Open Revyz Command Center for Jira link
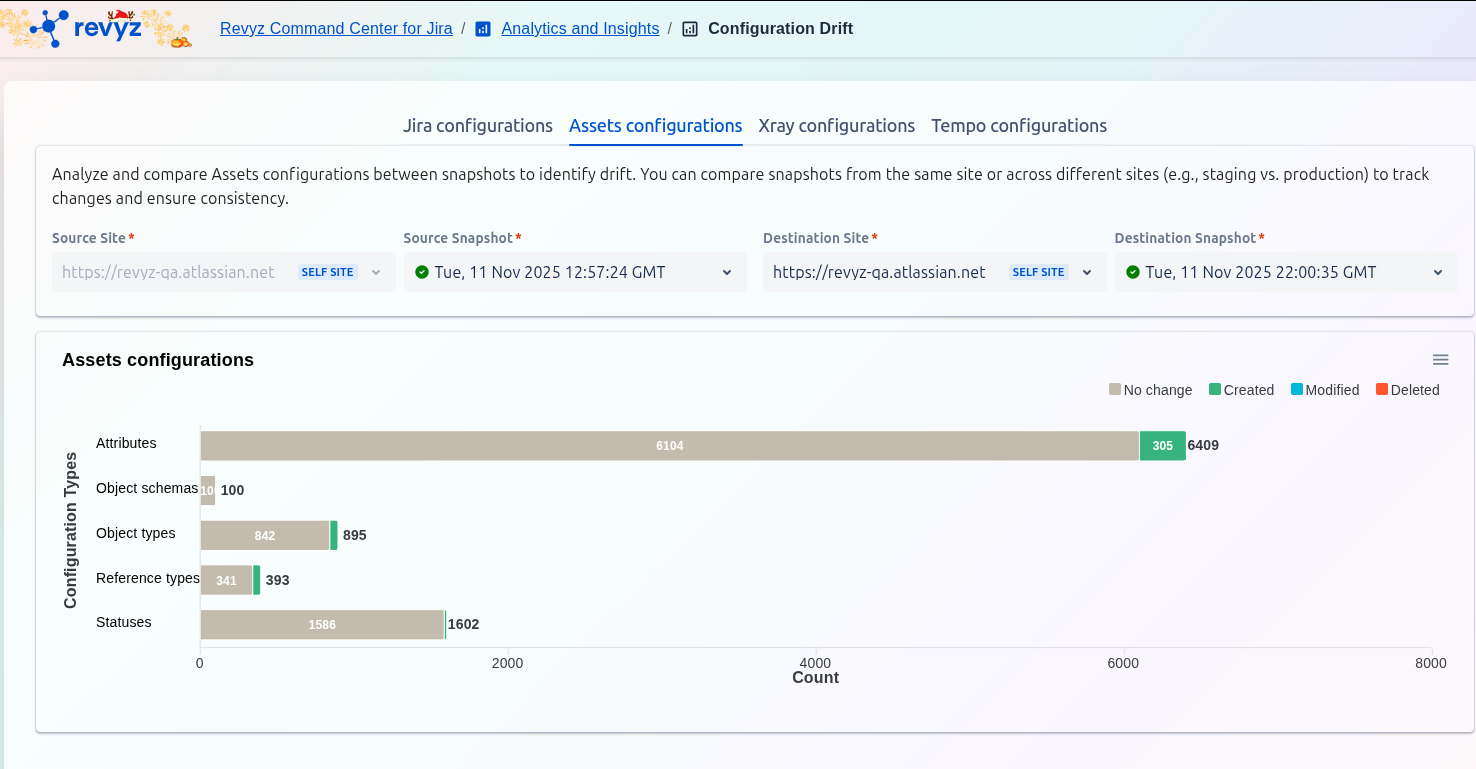Screen dimensions: 1476x769 coord(336,29)
